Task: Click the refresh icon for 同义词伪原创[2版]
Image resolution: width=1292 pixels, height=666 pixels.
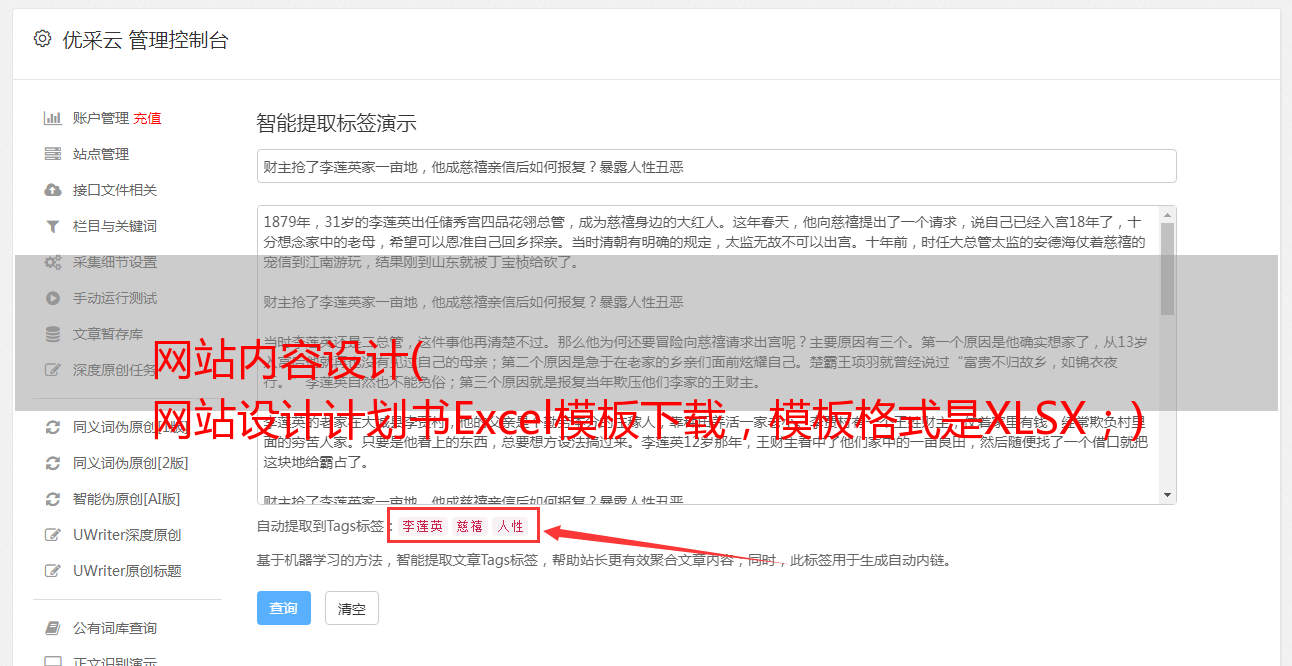Action: [53, 463]
